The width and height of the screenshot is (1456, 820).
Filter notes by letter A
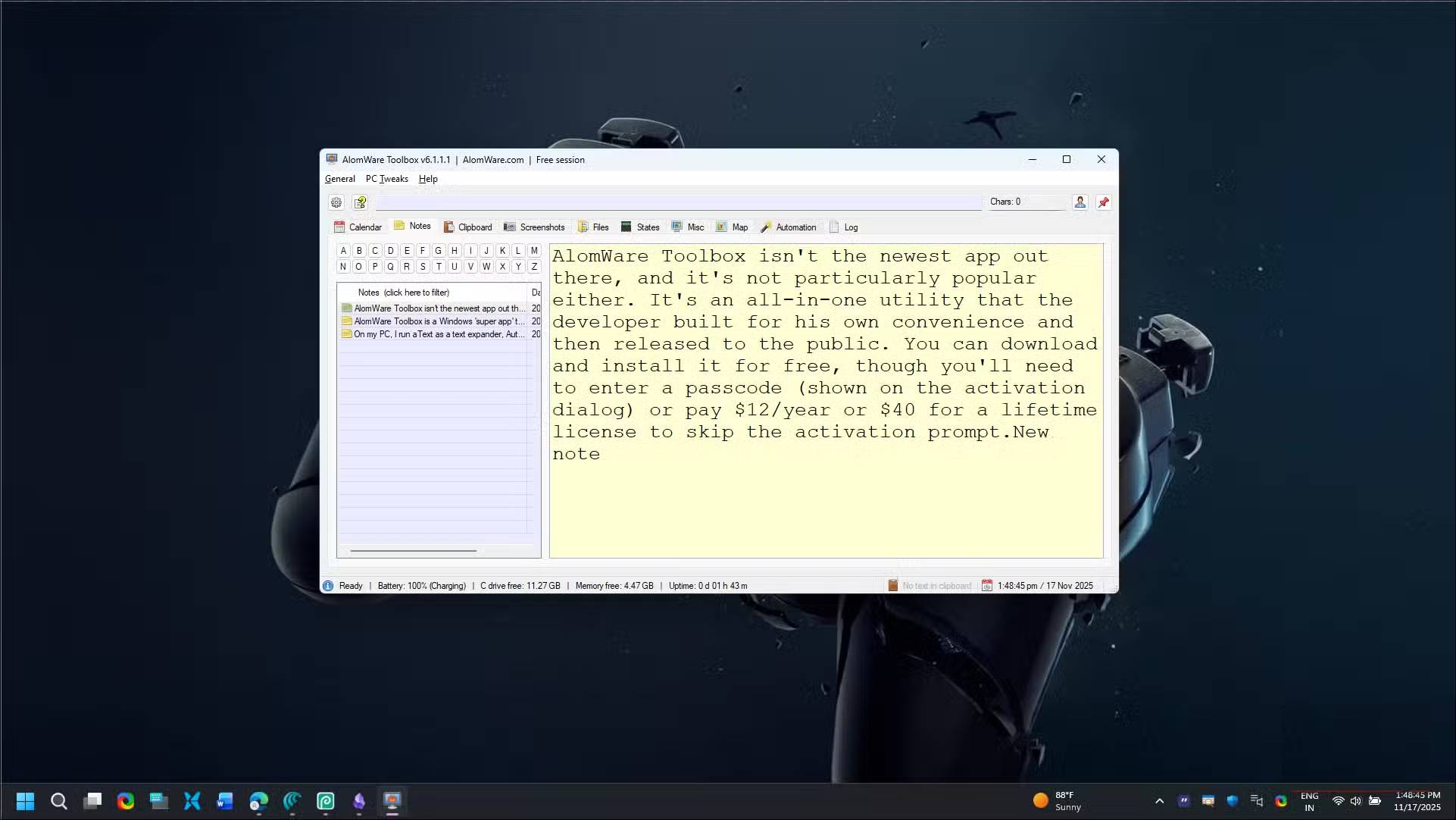click(343, 251)
